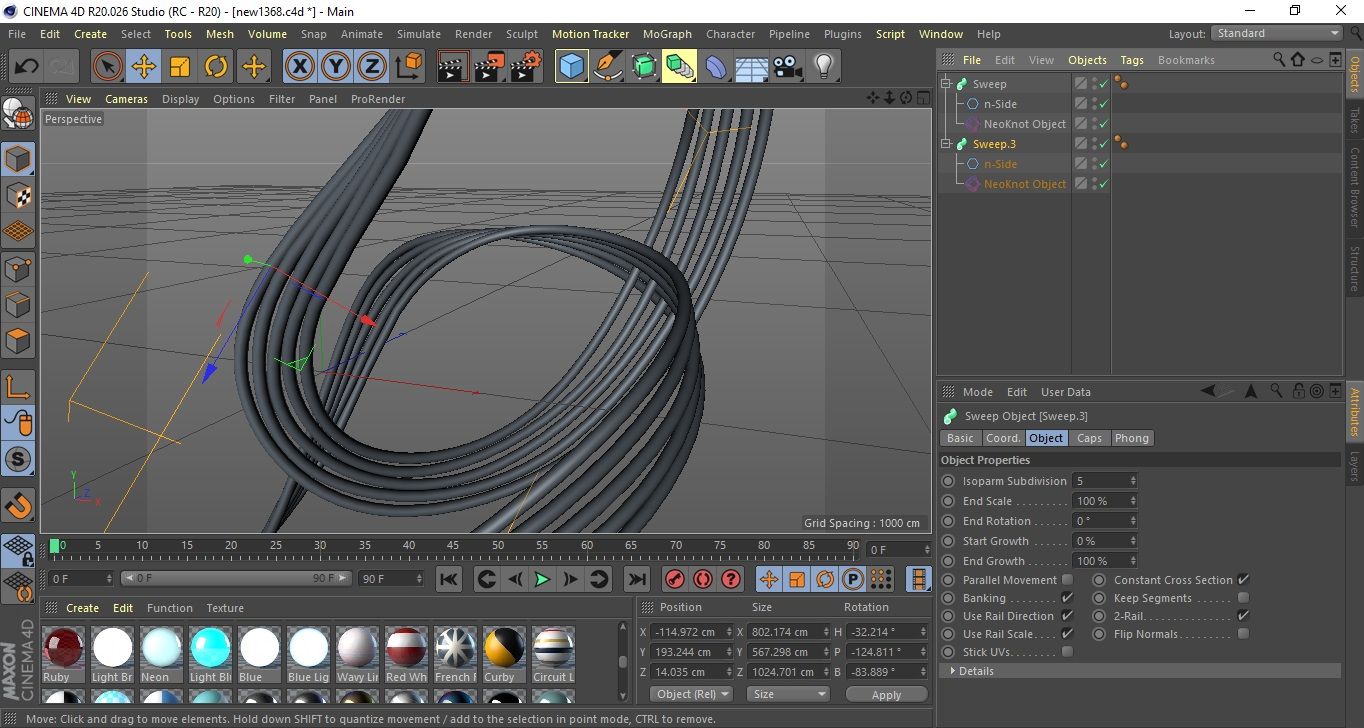Select the NeoKnot Object under Sweep.3
Viewport: 1364px width, 728px height.
coord(1025,184)
